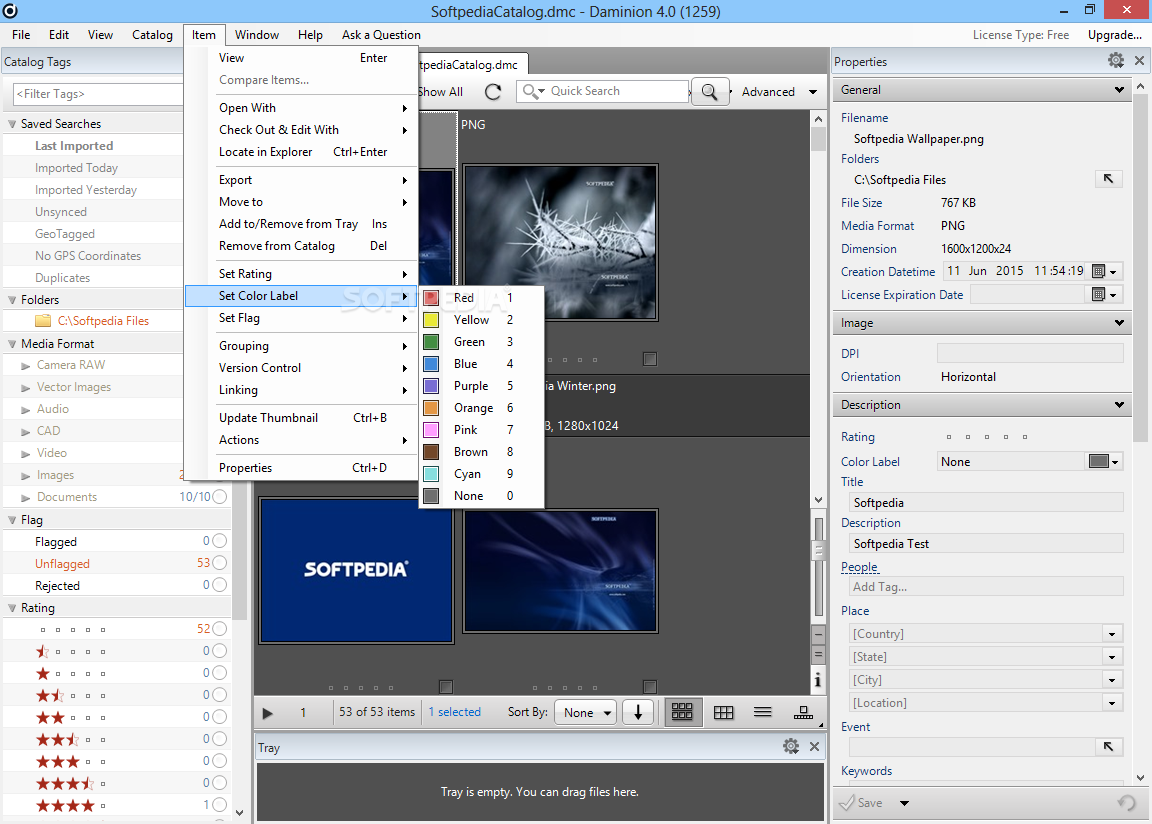The width and height of the screenshot is (1152, 824).
Task: Click the Save button
Action: coord(863,803)
